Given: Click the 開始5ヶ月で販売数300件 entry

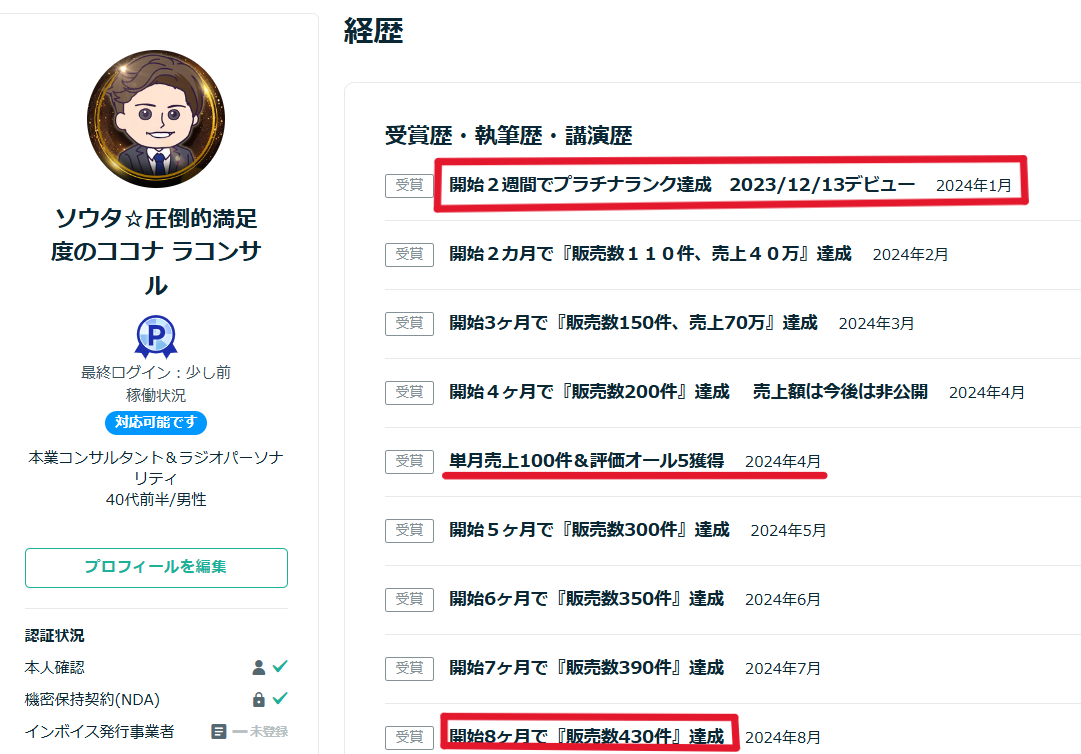Looking at the screenshot, I should 589,530.
